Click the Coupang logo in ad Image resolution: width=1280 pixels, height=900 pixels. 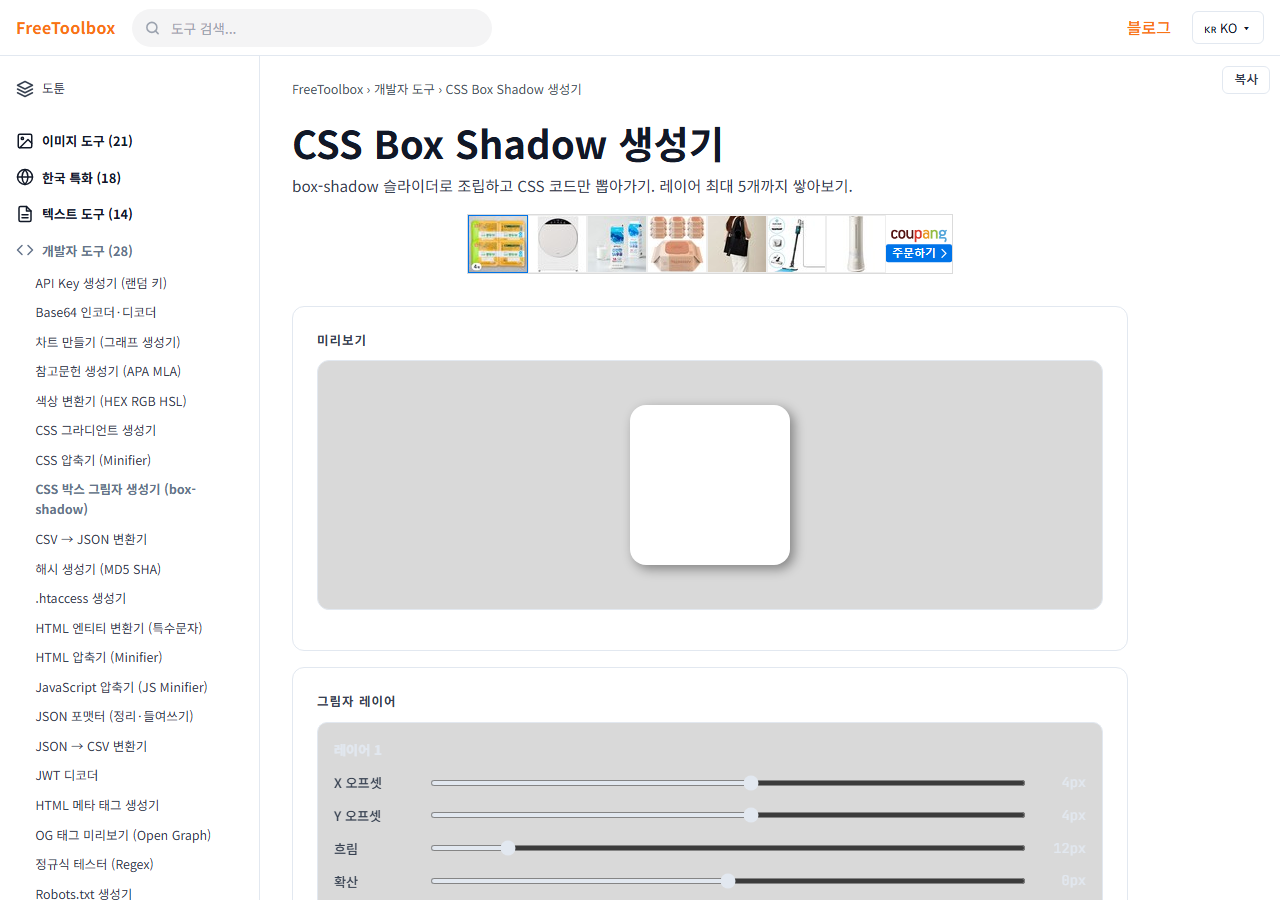click(x=918, y=234)
